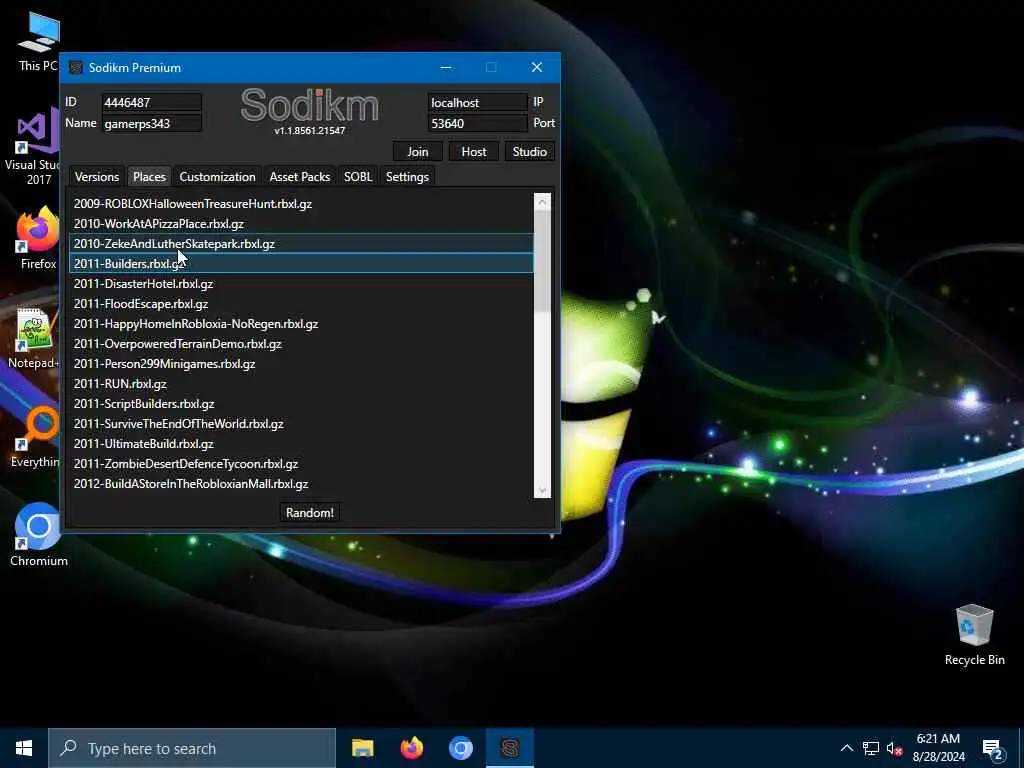Select 2010-ZekeAndLutherSkatepark.rbxl.gz
Viewport: 1024px width, 768px height.
[301, 244]
